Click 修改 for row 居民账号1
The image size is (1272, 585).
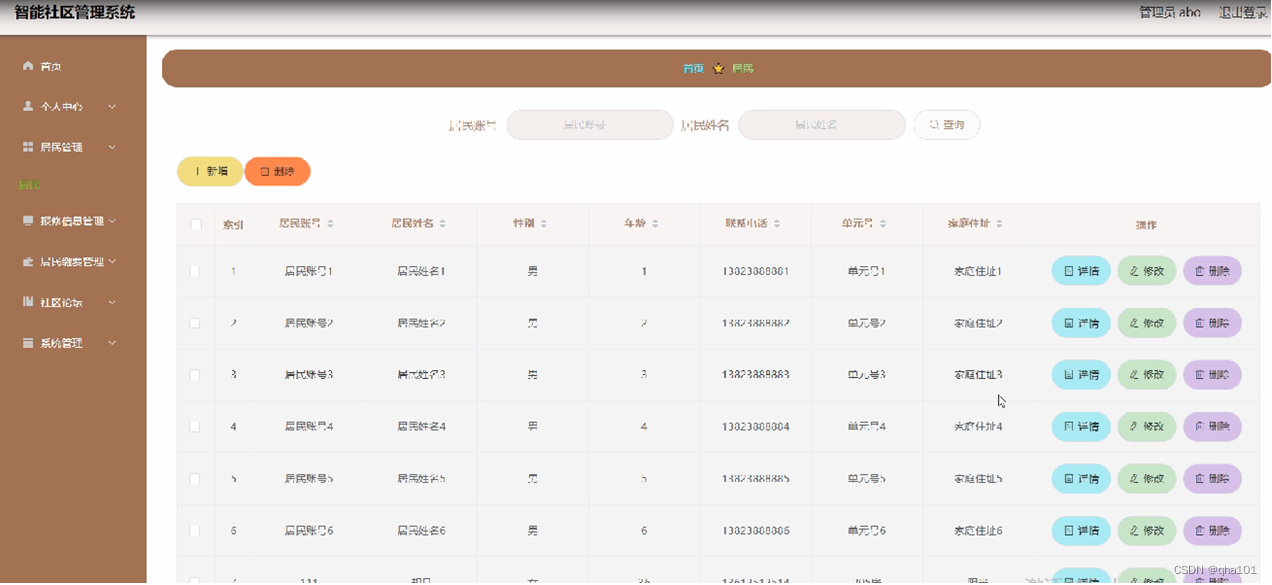click(x=1147, y=271)
